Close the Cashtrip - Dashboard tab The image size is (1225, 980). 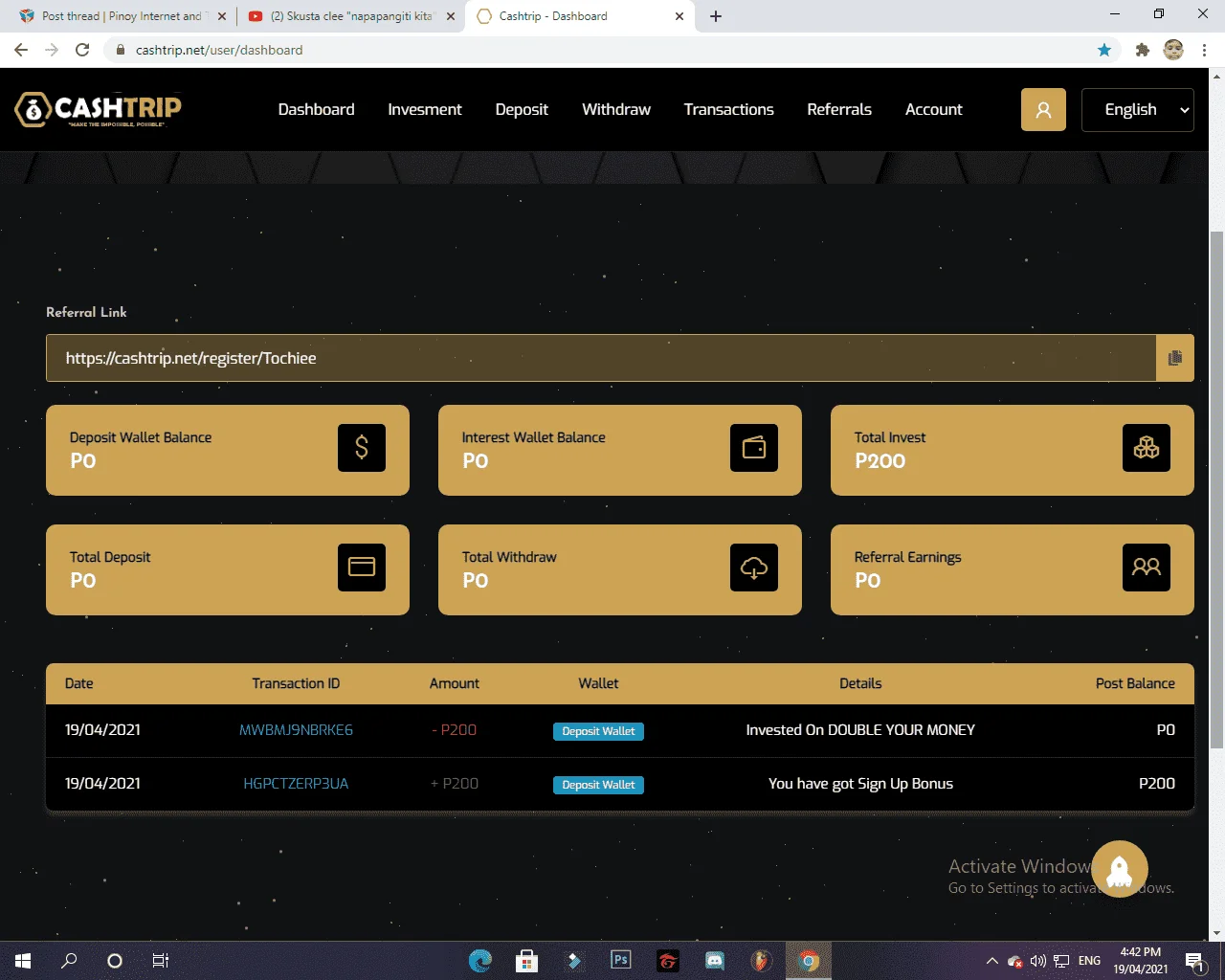coord(679,16)
